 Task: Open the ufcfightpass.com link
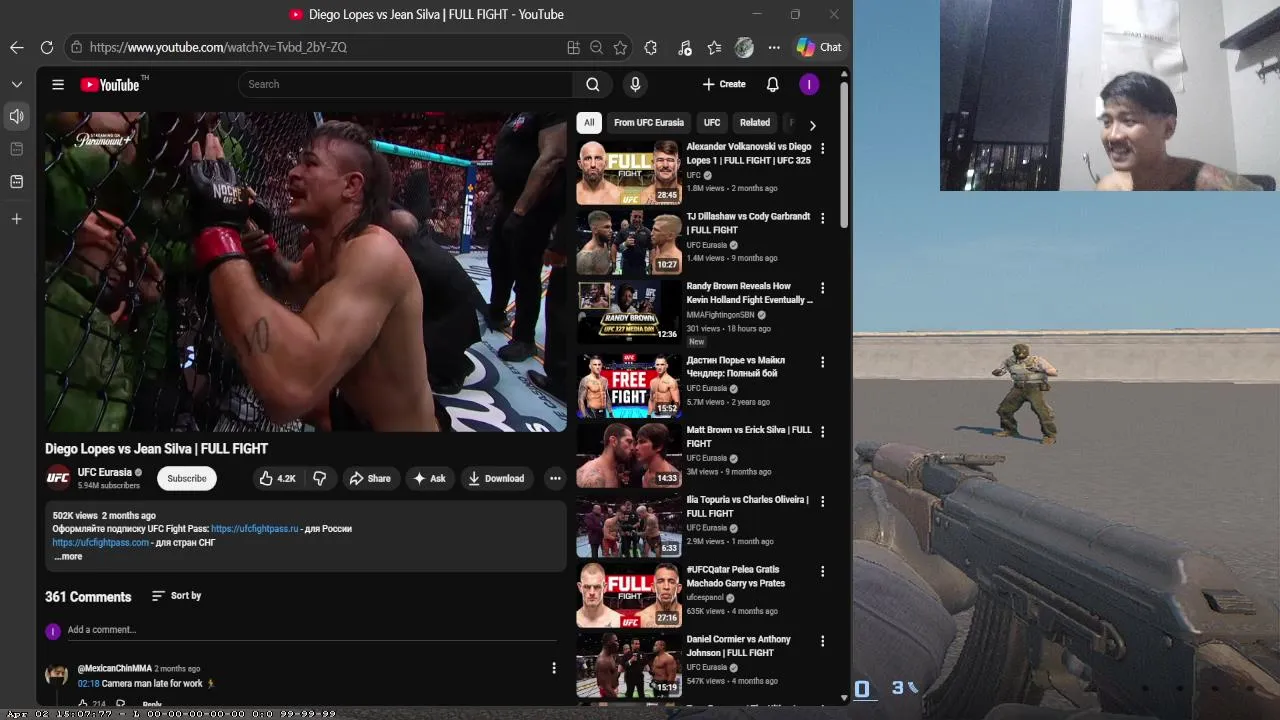pyautogui.click(x=101, y=543)
